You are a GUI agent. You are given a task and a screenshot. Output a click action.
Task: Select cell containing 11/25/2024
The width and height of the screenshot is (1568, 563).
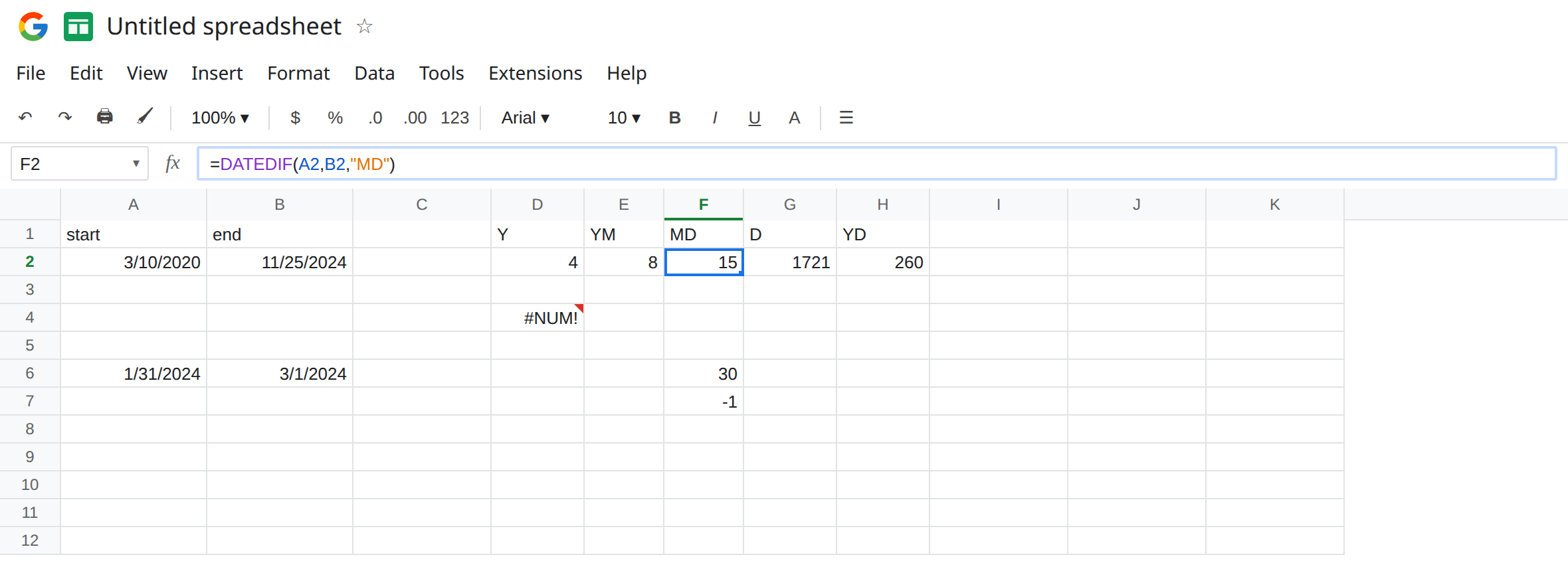[280, 262]
